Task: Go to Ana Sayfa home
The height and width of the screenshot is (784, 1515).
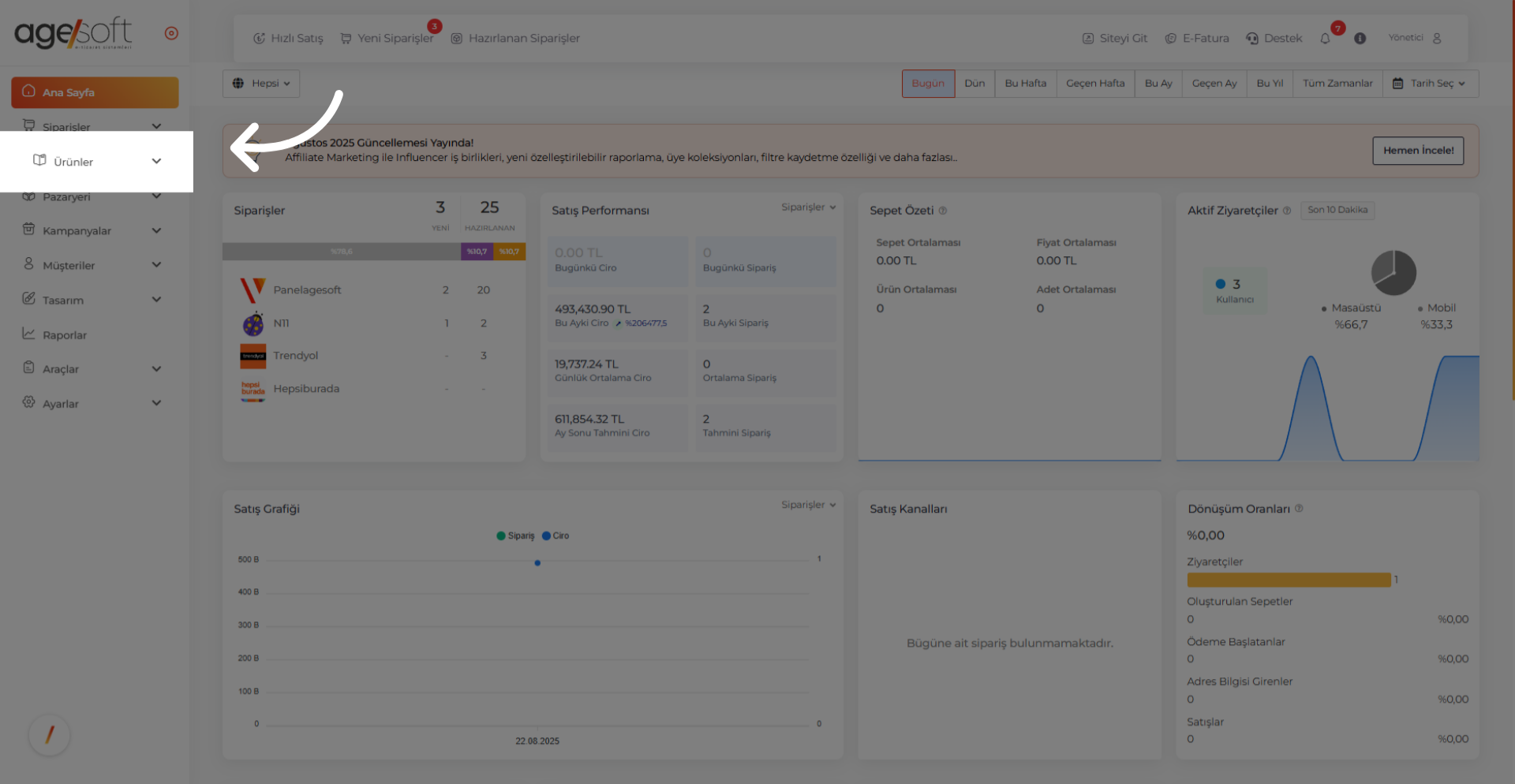Action: pos(95,92)
